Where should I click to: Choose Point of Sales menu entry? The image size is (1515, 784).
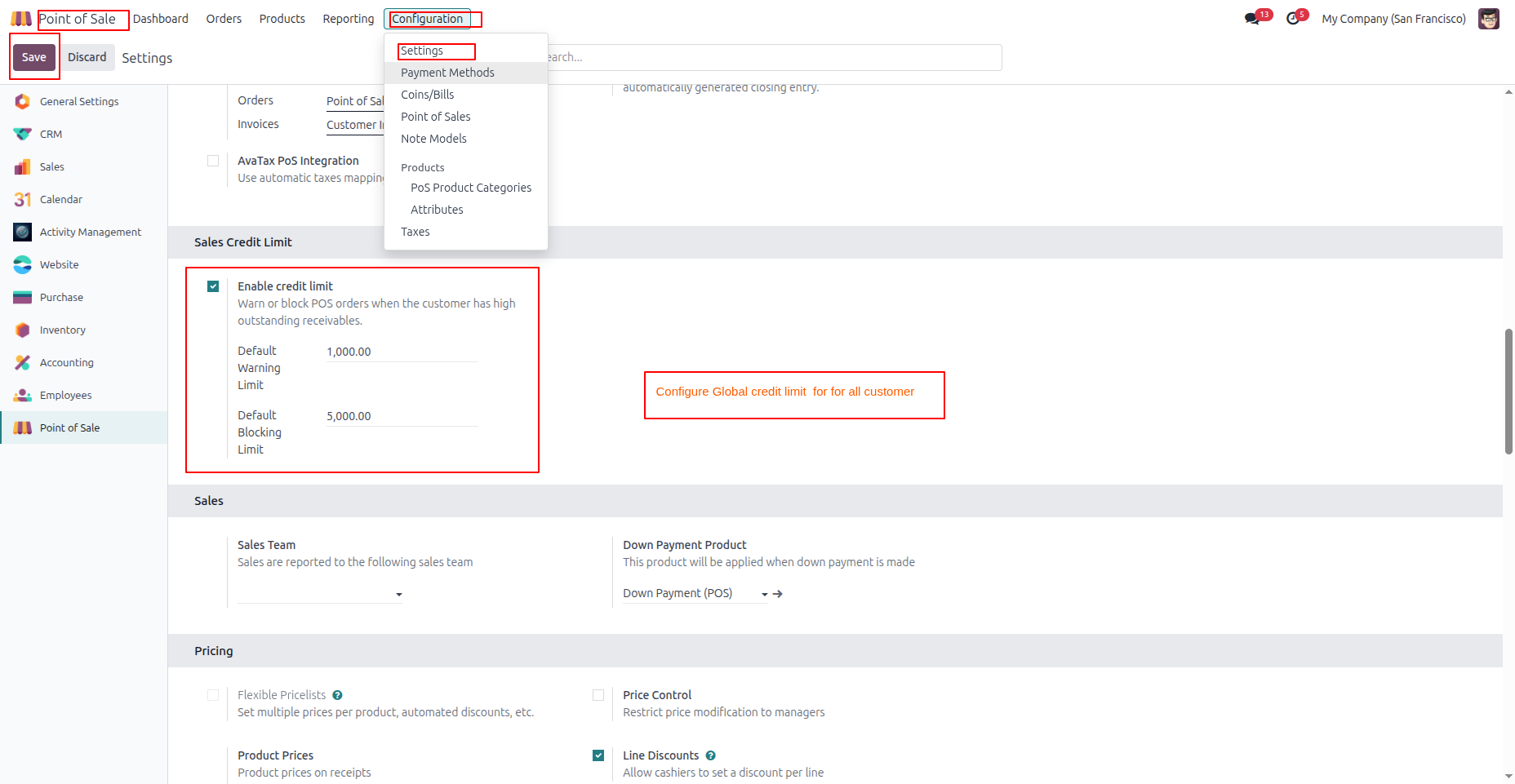coord(466,117)
